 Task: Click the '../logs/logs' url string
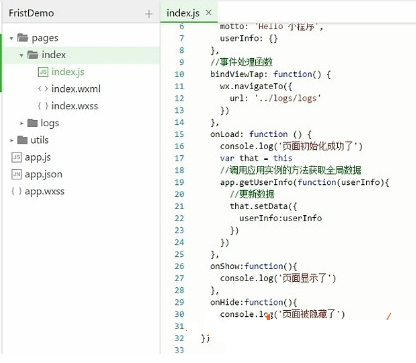pos(288,98)
